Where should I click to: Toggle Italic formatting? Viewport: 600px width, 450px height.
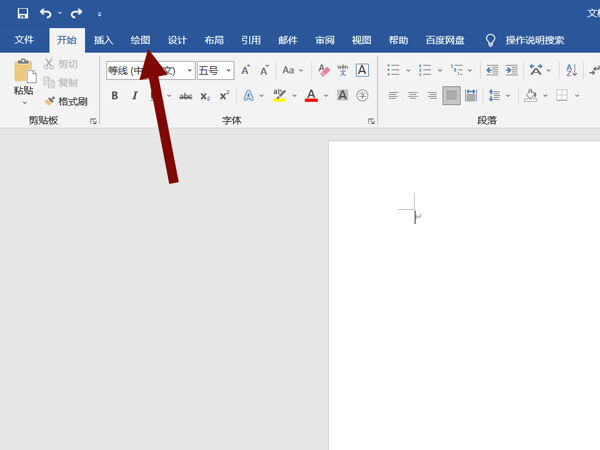click(x=134, y=96)
